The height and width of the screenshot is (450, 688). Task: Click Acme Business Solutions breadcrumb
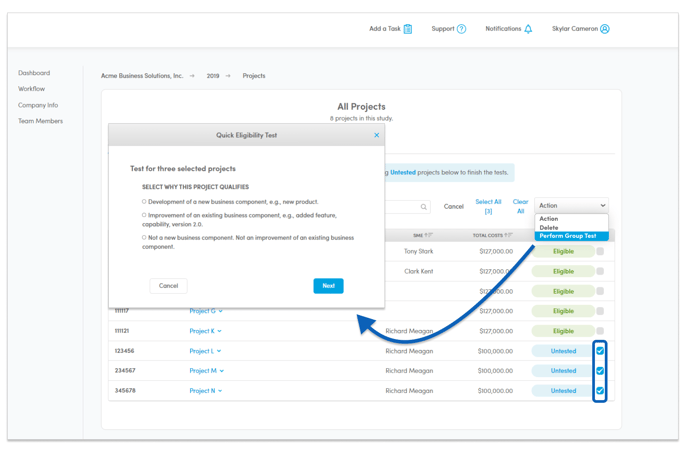[142, 76]
